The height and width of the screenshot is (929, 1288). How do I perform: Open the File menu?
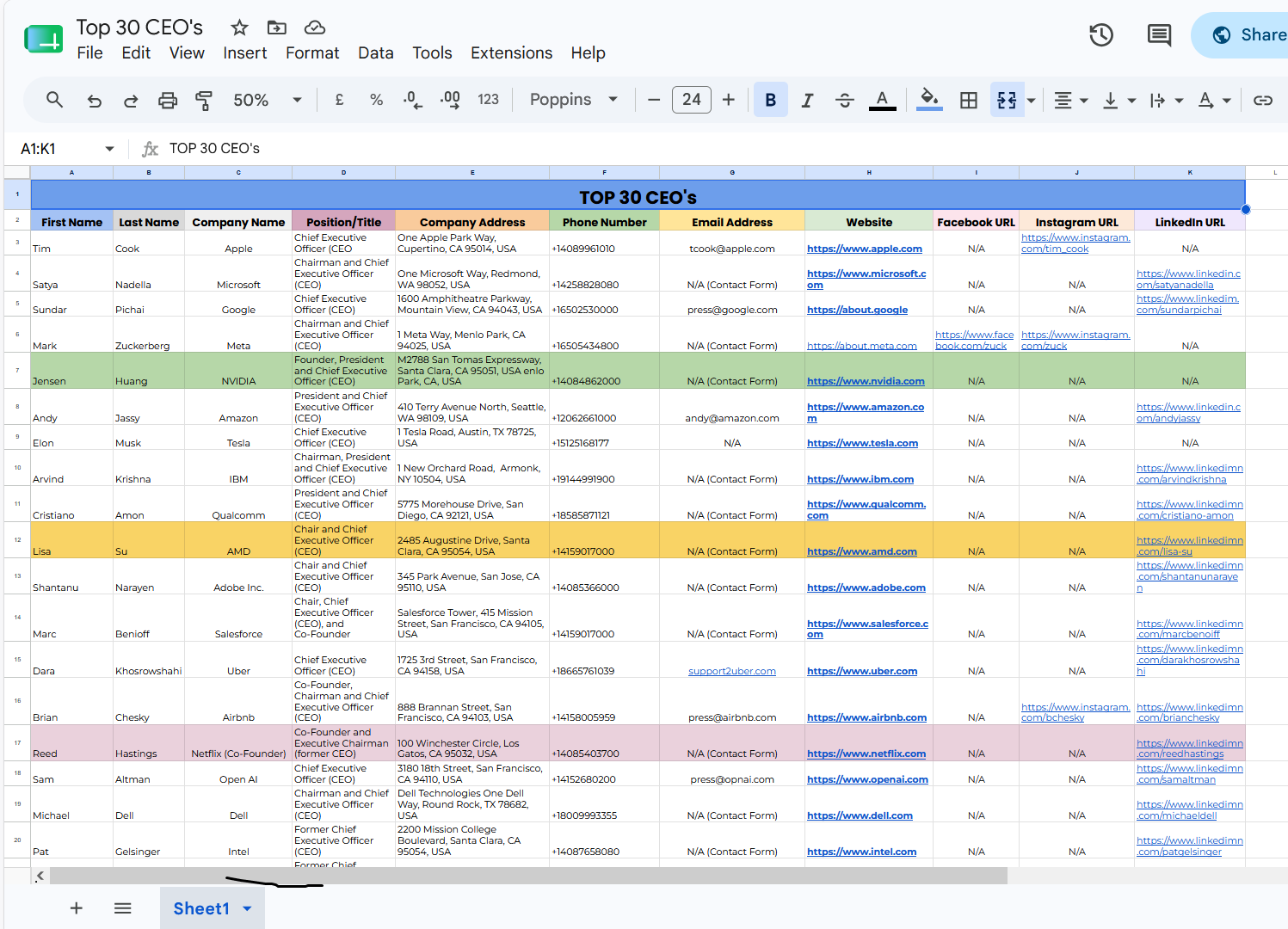pos(89,53)
